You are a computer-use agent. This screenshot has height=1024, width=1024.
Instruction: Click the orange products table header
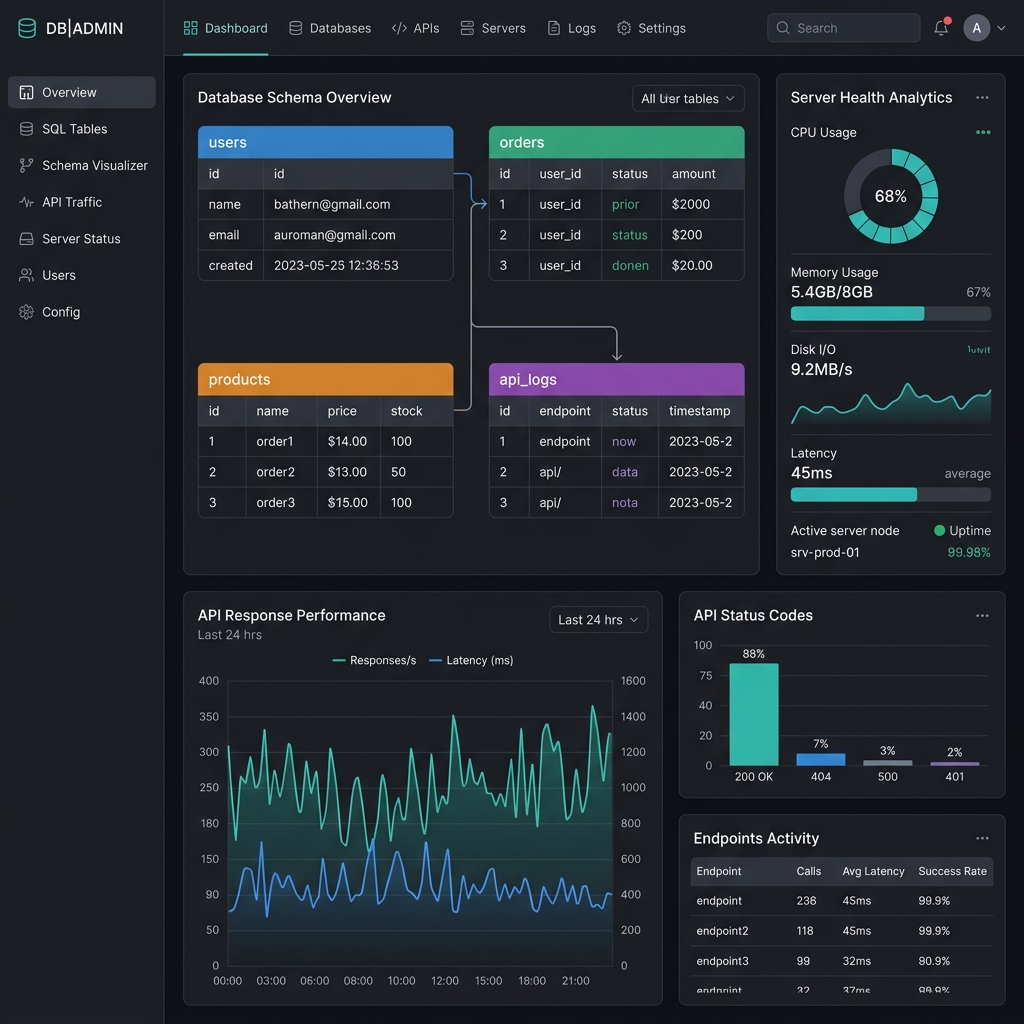325,379
